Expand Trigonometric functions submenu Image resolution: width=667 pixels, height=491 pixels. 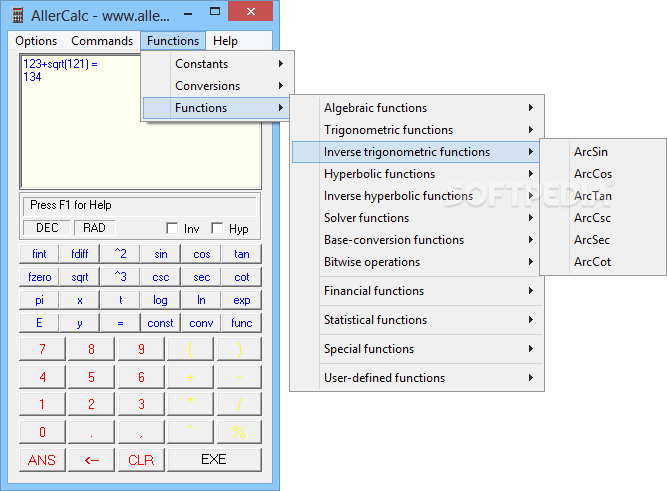416,130
